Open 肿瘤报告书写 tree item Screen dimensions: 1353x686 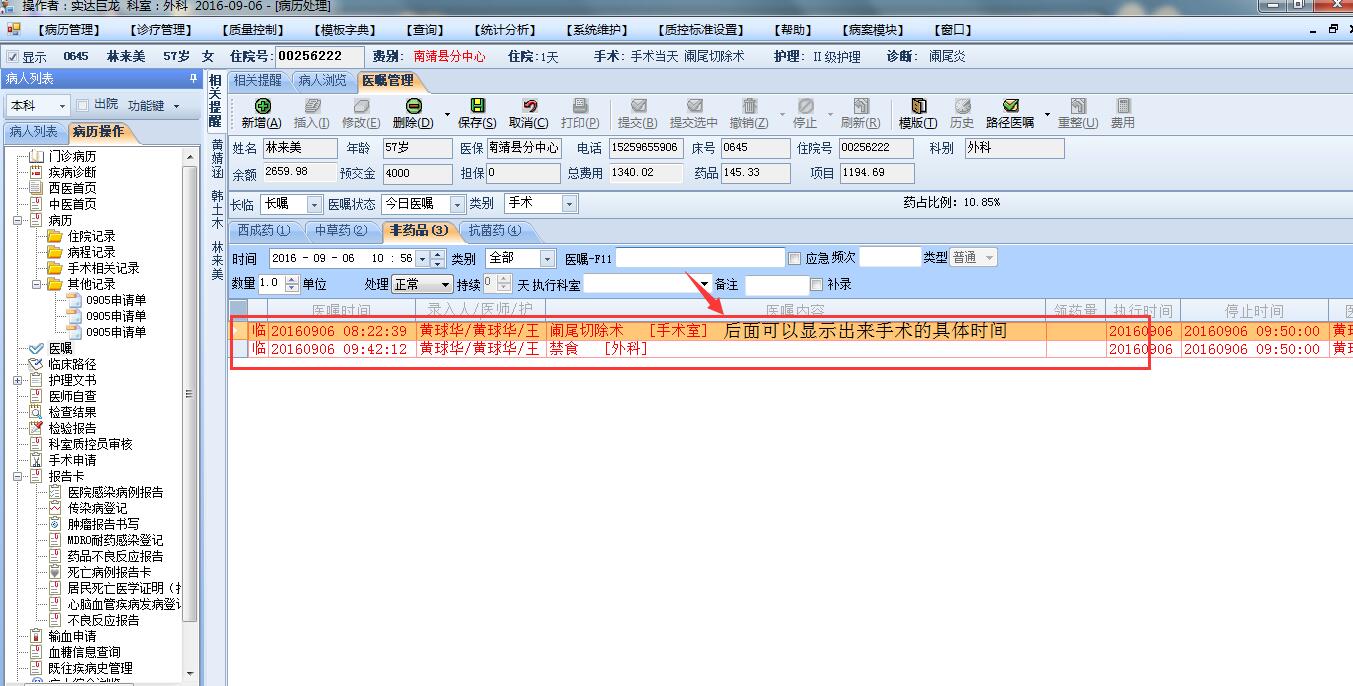coord(103,524)
